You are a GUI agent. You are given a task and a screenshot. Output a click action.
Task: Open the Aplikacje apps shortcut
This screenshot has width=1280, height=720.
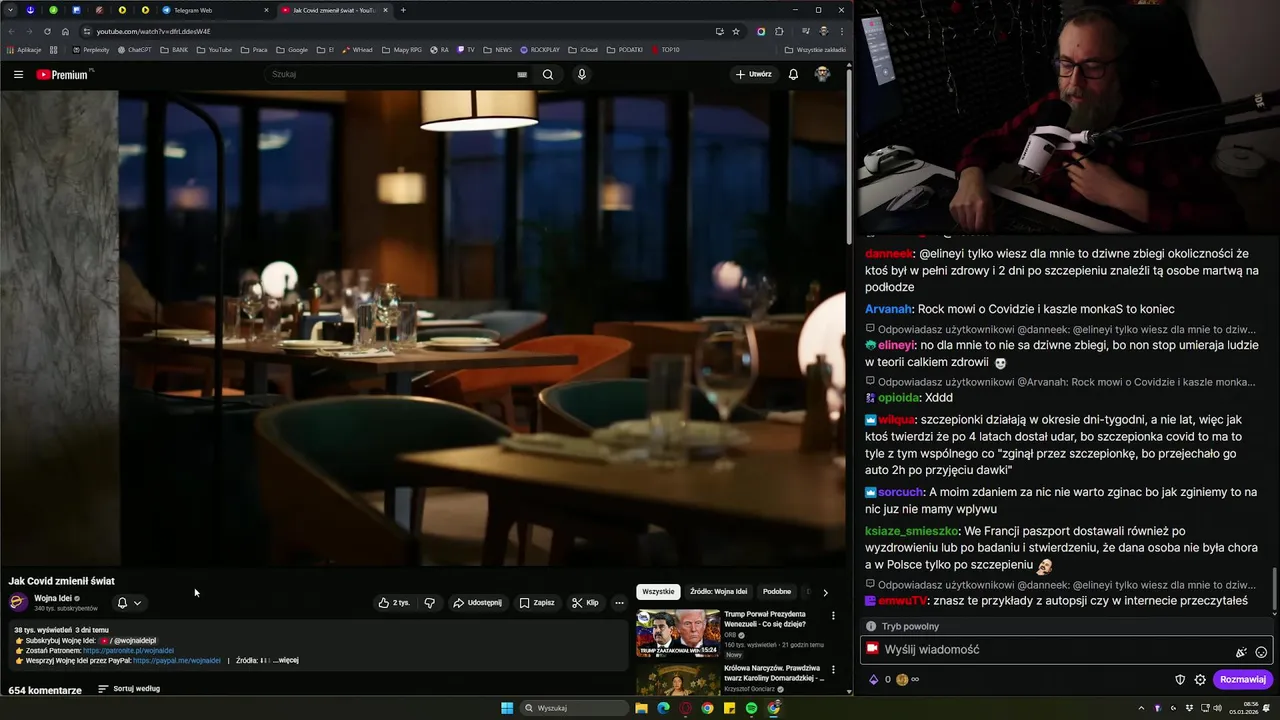pos(24,49)
